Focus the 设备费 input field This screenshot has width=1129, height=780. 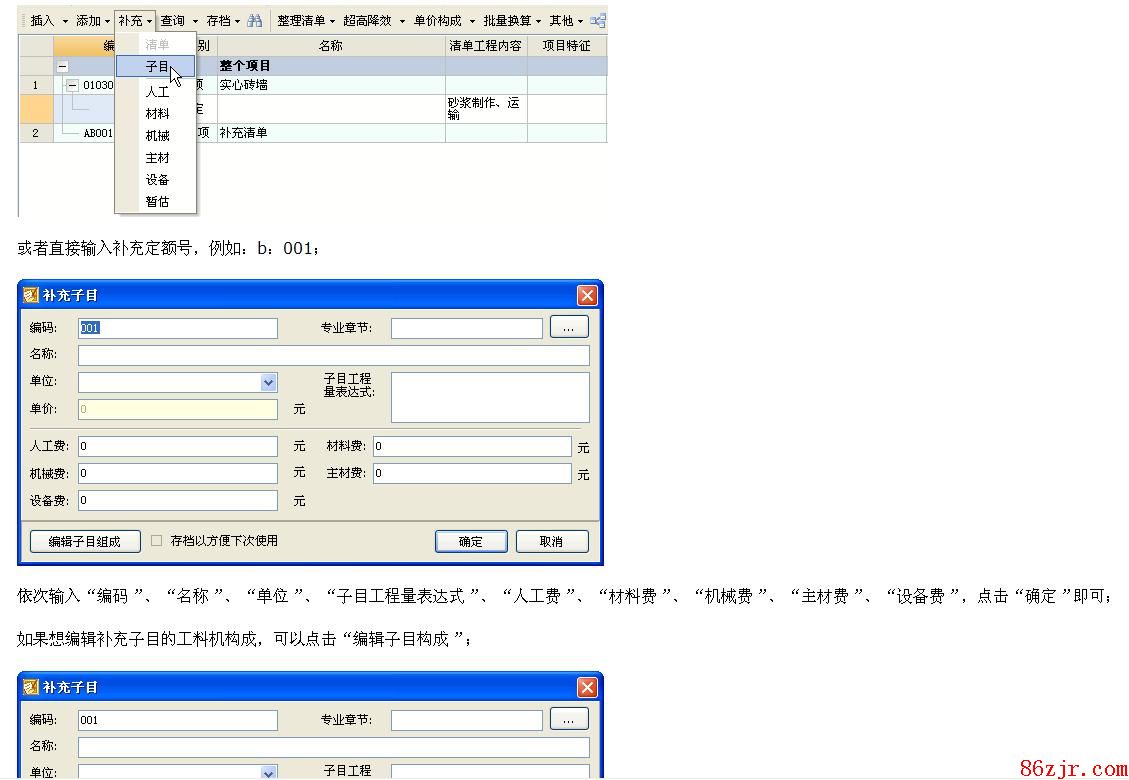coord(177,500)
